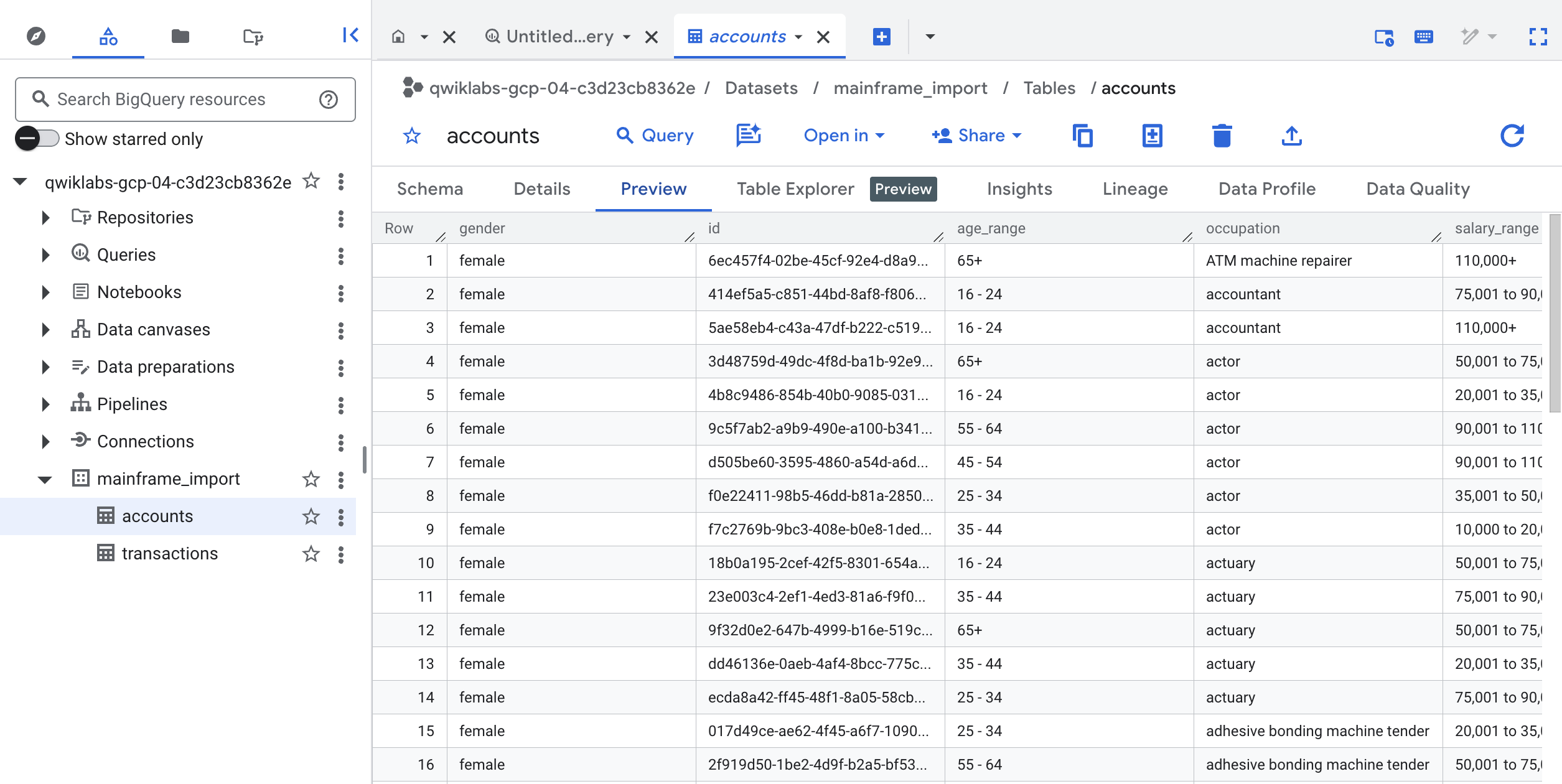Open the mainframe_import breadcrumb link
Screen dimensions: 1562x784
click(910, 88)
